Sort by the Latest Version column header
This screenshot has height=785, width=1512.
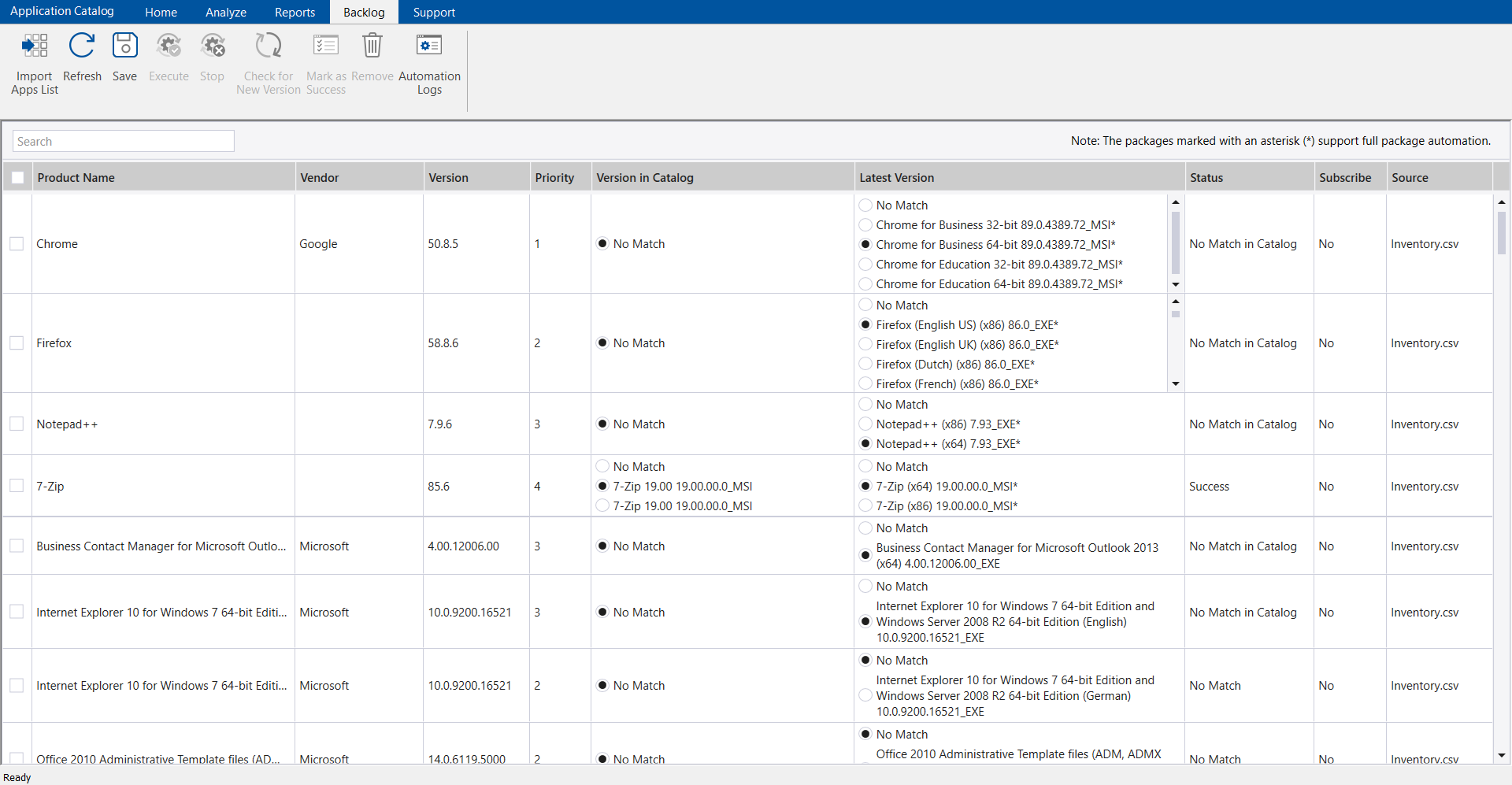pos(1020,178)
